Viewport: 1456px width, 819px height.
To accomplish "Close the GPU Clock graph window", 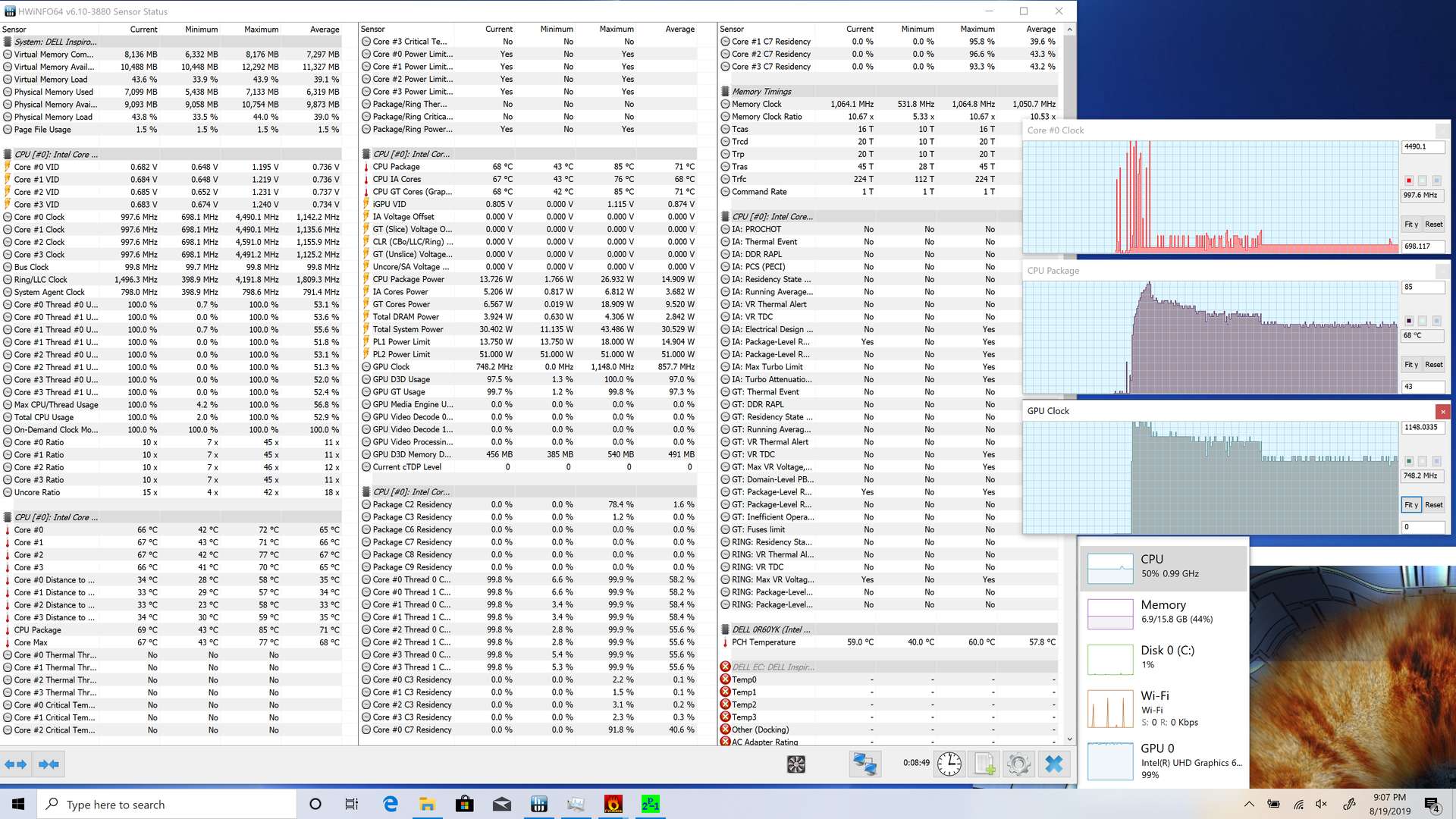I will [1442, 411].
